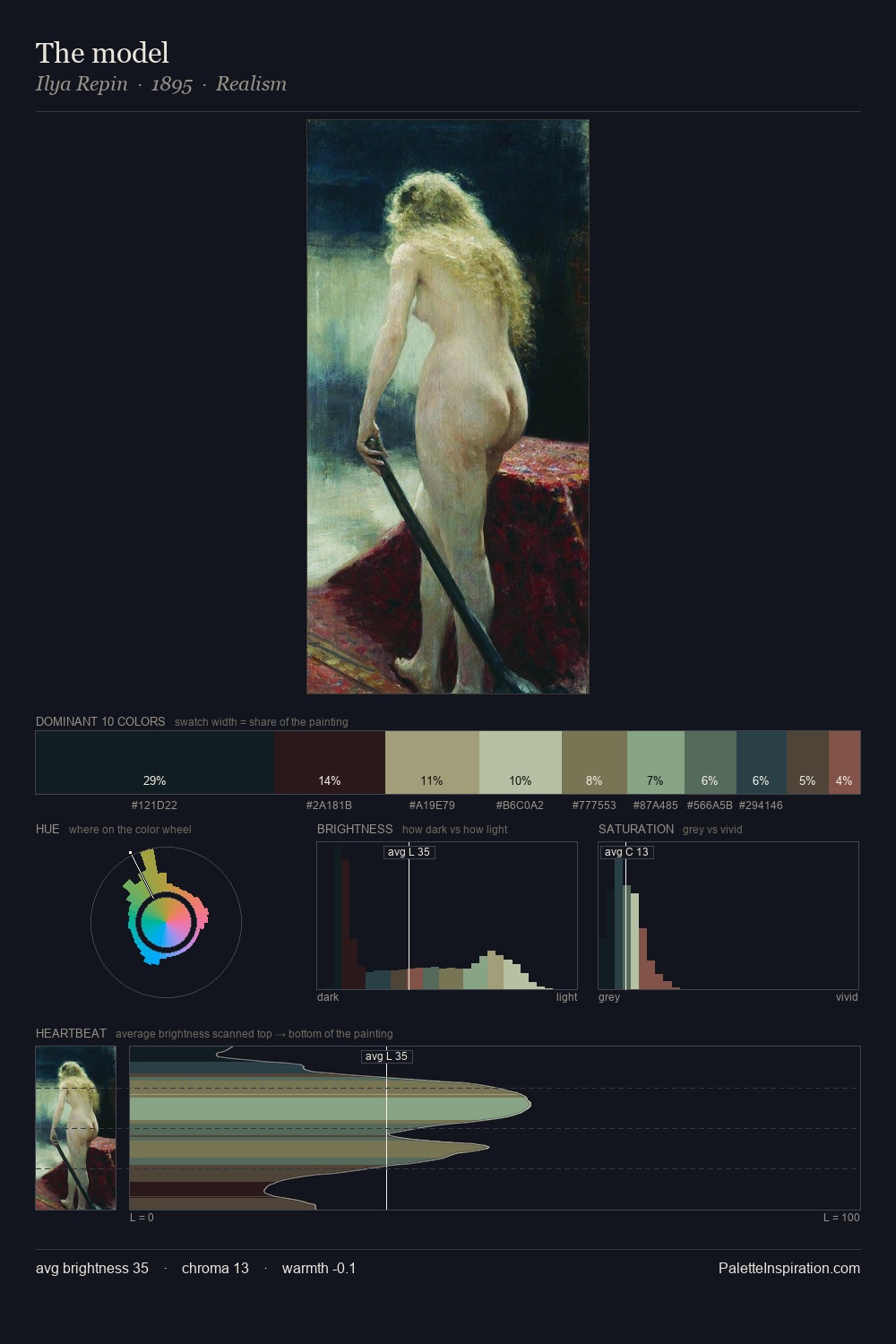Click the 29% swatch #121D22

(x=155, y=762)
